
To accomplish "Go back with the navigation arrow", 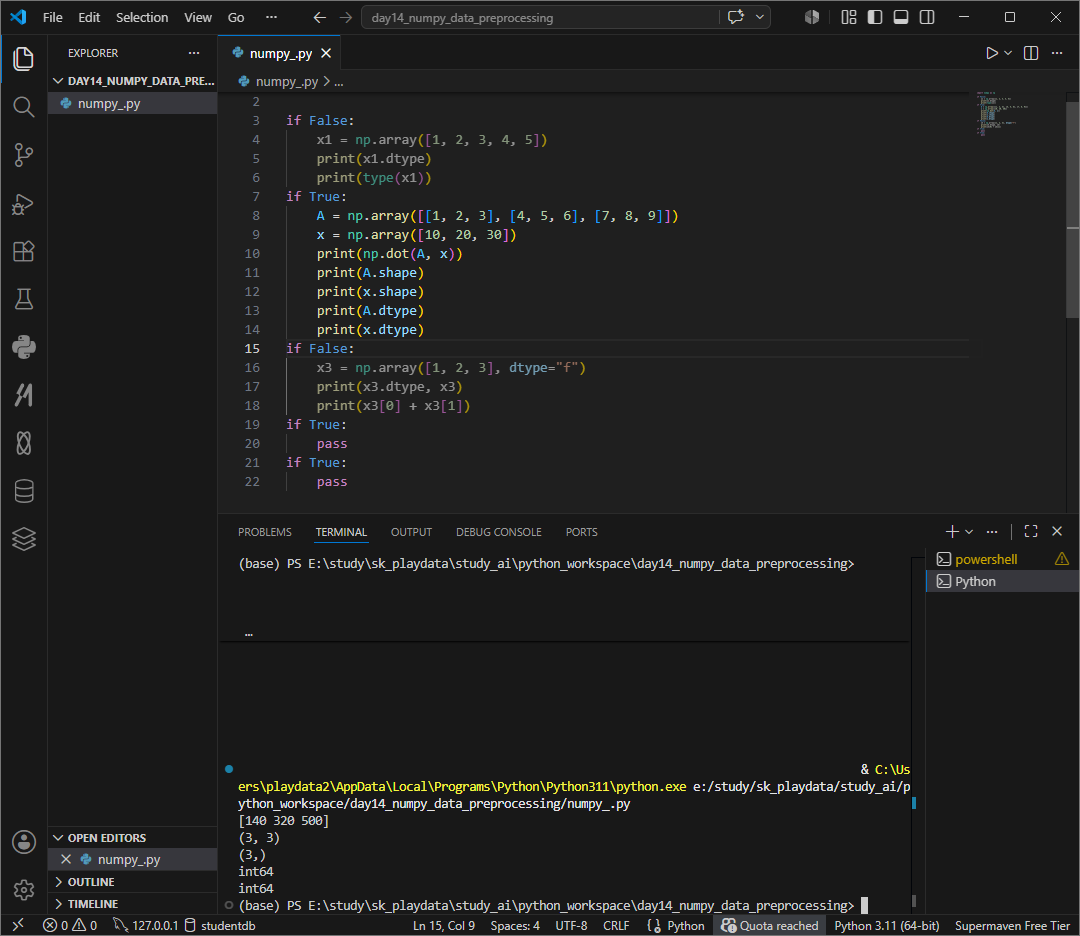I will click(x=320, y=17).
